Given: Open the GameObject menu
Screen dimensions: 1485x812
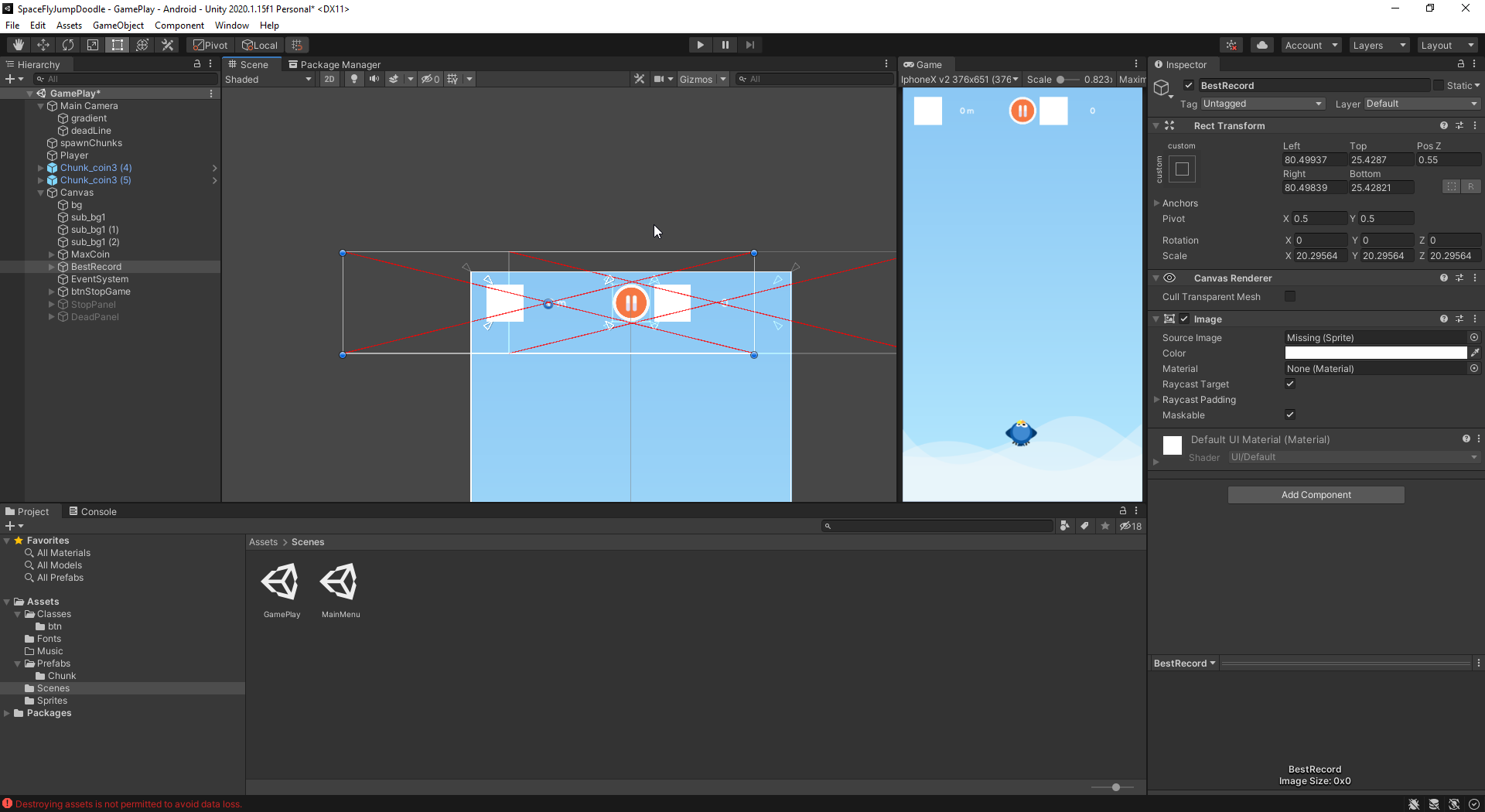Looking at the screenshot, I should [x=118, y=26].
